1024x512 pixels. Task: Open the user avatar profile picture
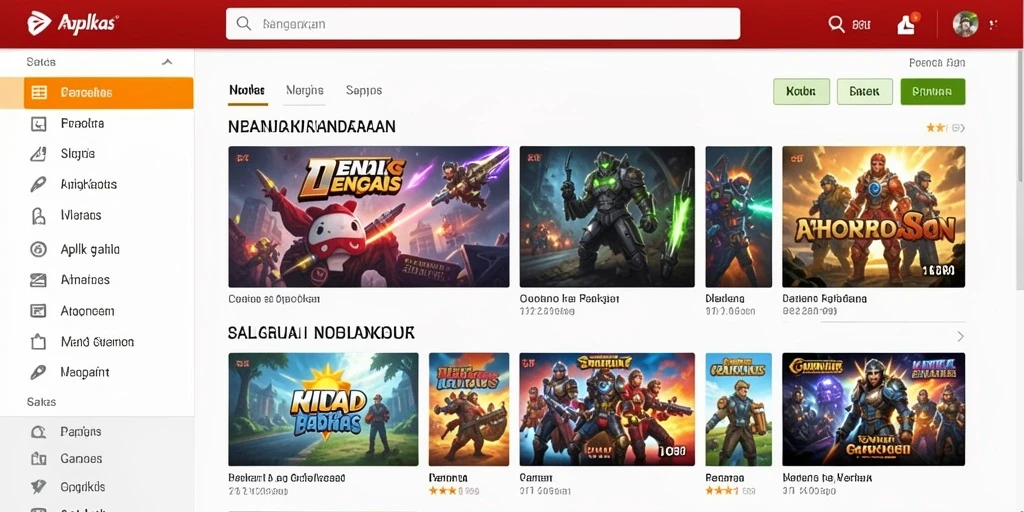click(x=965, y=24)
